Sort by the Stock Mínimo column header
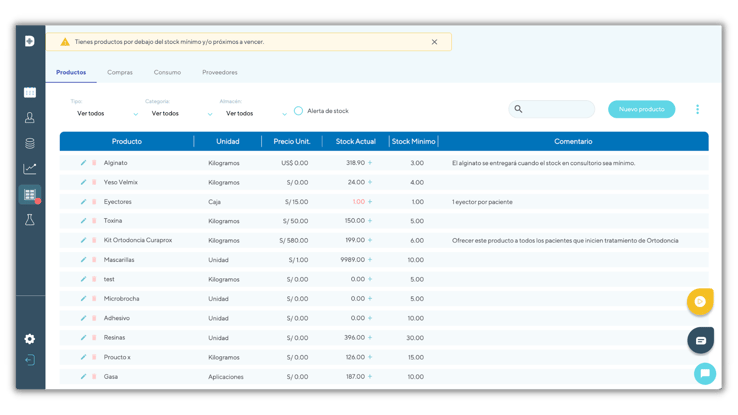The width and height of the screenshot is (738, 415). coord(413,141)
